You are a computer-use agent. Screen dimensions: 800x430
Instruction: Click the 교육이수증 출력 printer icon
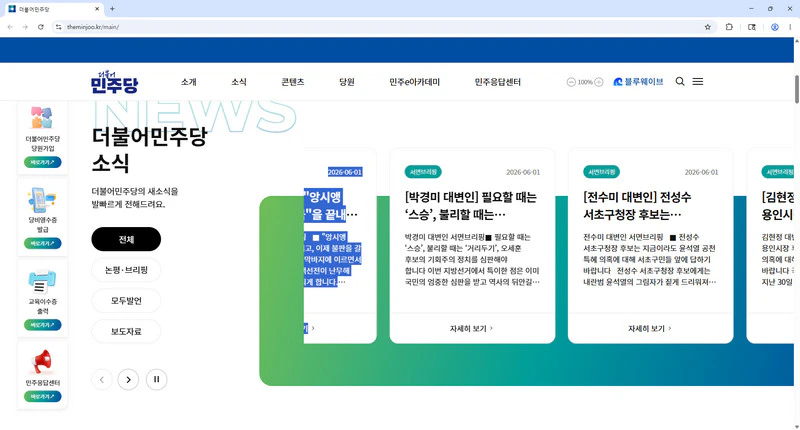(42, 281)
